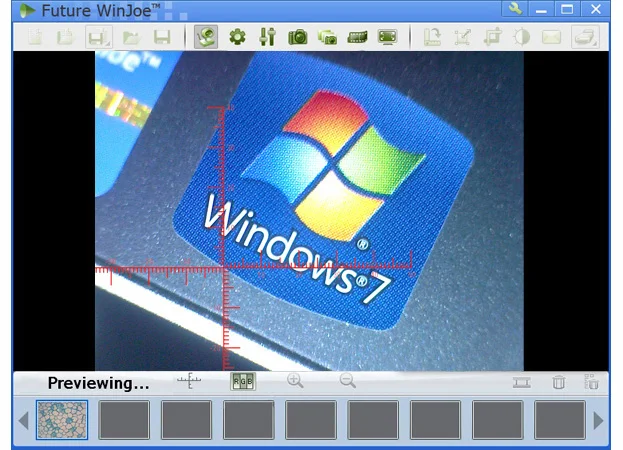Click the zoom out magnifier
Screen dimensions: 623x450
[x=348, y=381]
